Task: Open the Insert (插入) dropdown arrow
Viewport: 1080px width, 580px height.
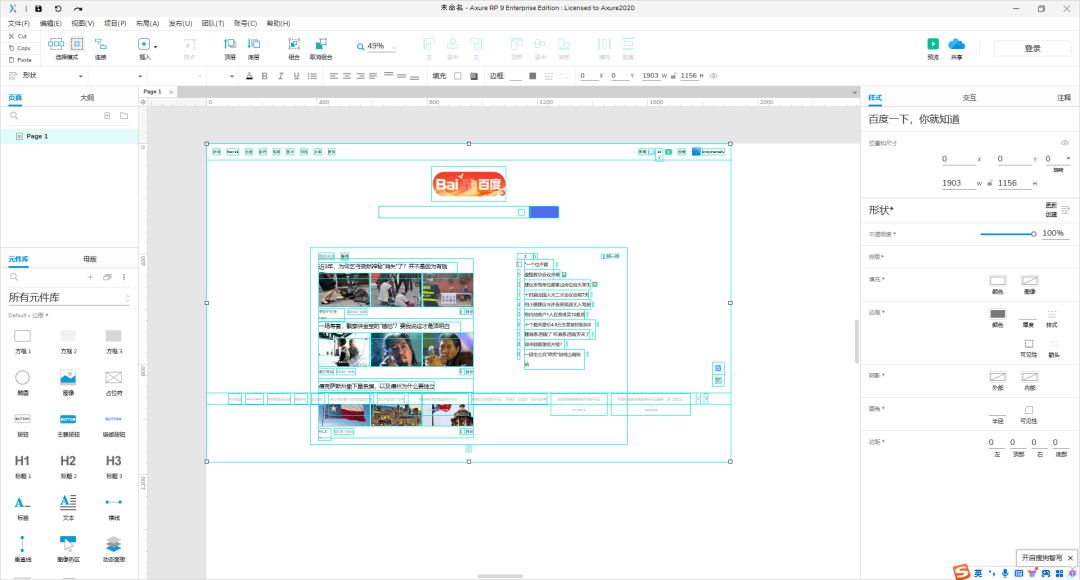Action: pyautogui.click(x=156, y=46)
